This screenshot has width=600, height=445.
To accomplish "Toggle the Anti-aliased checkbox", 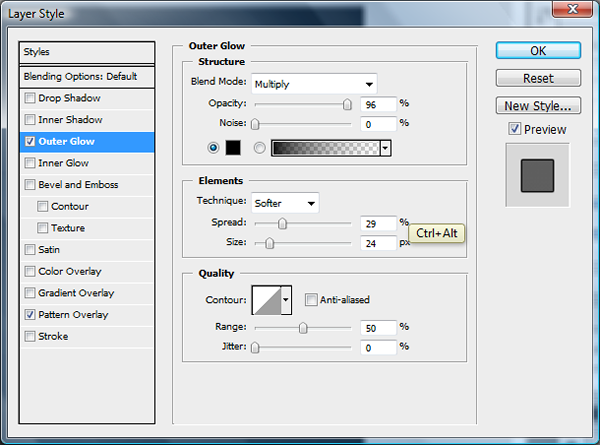I will pos(311,299).
